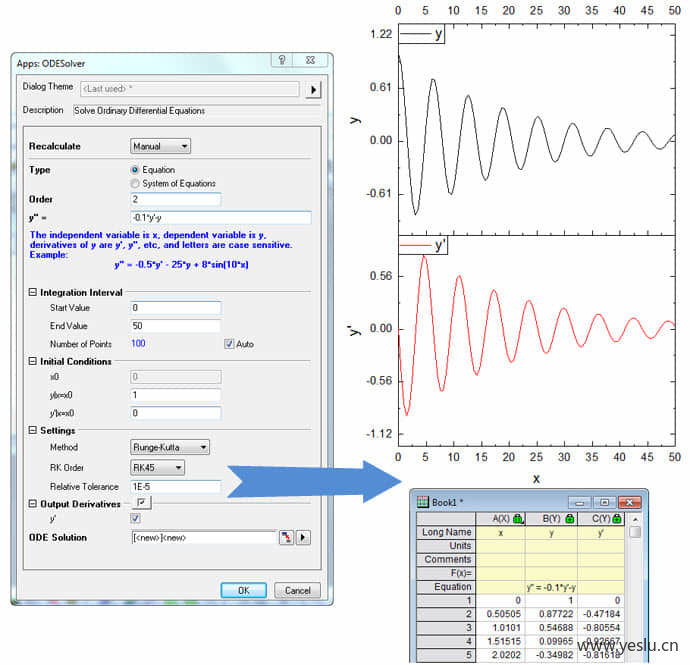Open the Dialog Theme flyout arrow button
Viewport: 690px width, 665px height.
pos(313,90)
